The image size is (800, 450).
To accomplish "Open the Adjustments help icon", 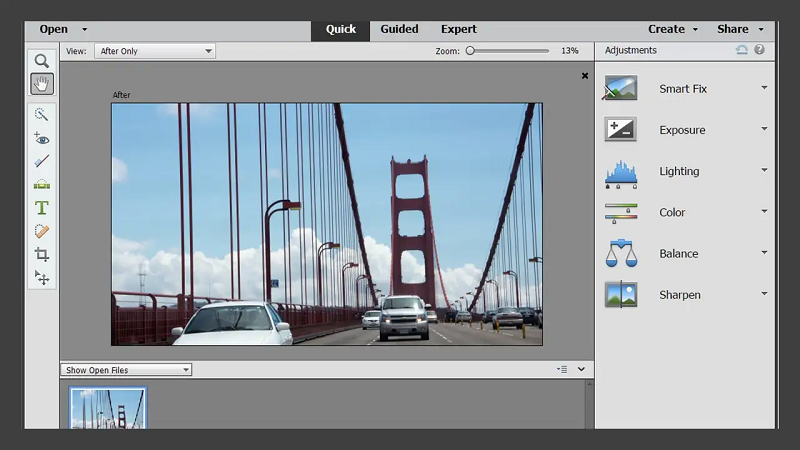I will [759, 50].
